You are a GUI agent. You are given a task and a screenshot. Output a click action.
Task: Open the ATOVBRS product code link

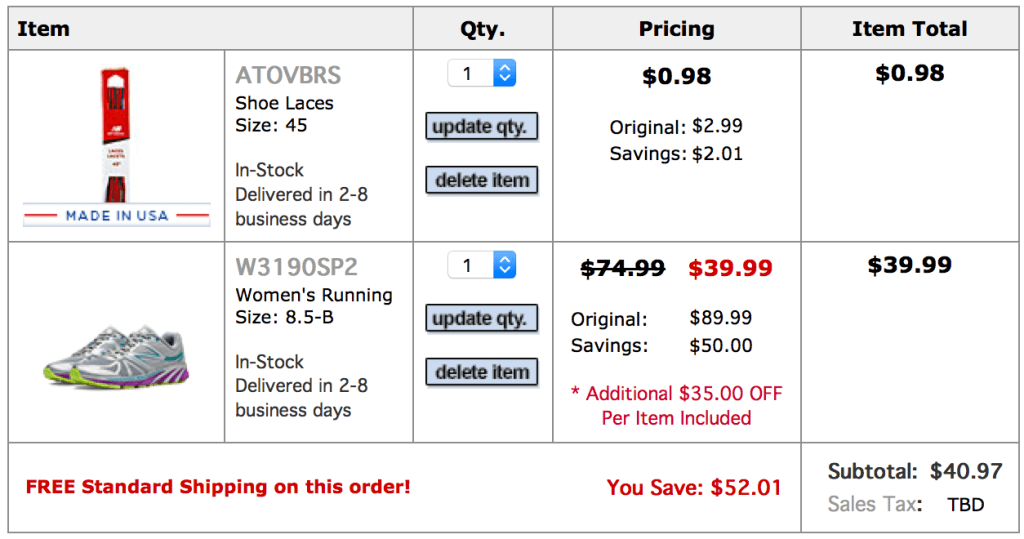[x=288, y=75]
